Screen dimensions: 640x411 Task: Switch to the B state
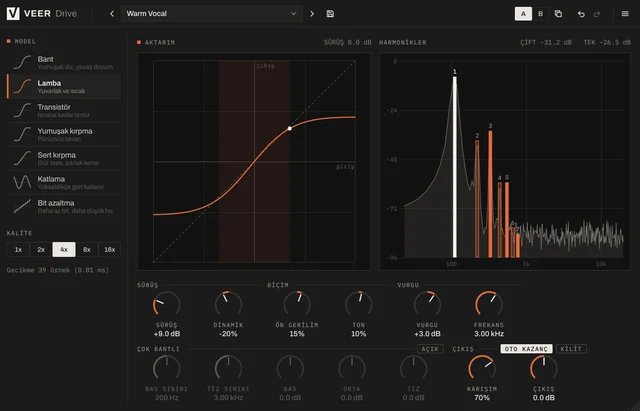(x=540, y=13)
